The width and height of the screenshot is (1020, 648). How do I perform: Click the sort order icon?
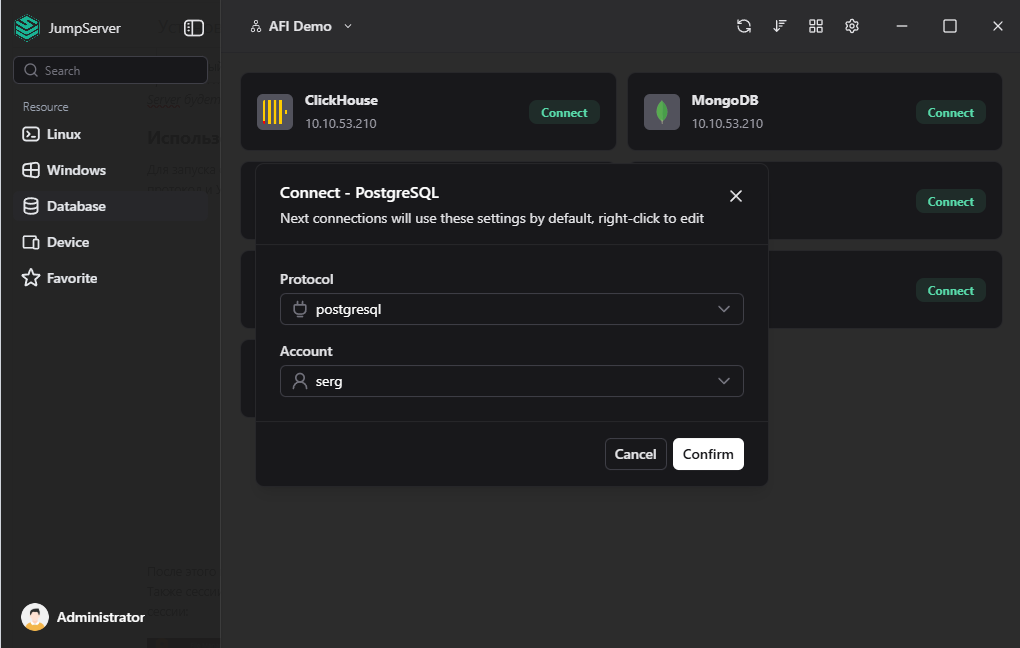pos(780,27)
